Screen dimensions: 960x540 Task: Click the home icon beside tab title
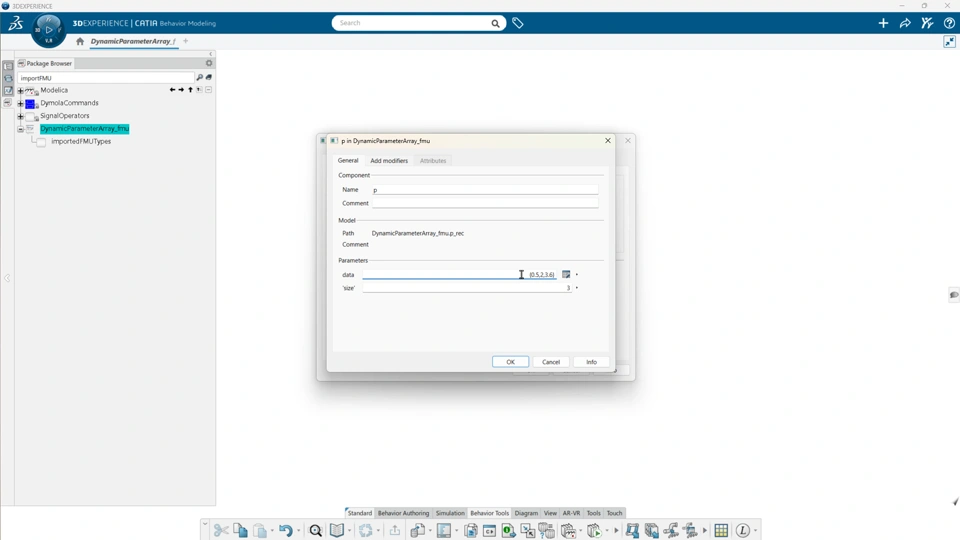click(x=80, y=42)
